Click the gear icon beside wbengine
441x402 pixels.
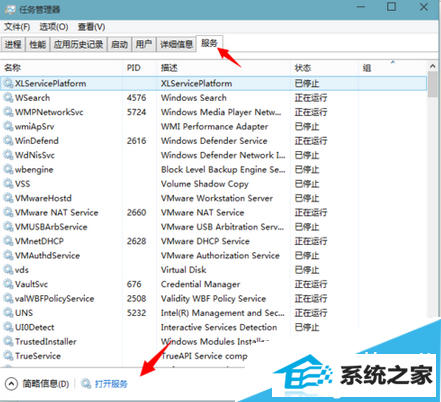tap(8, 169)
